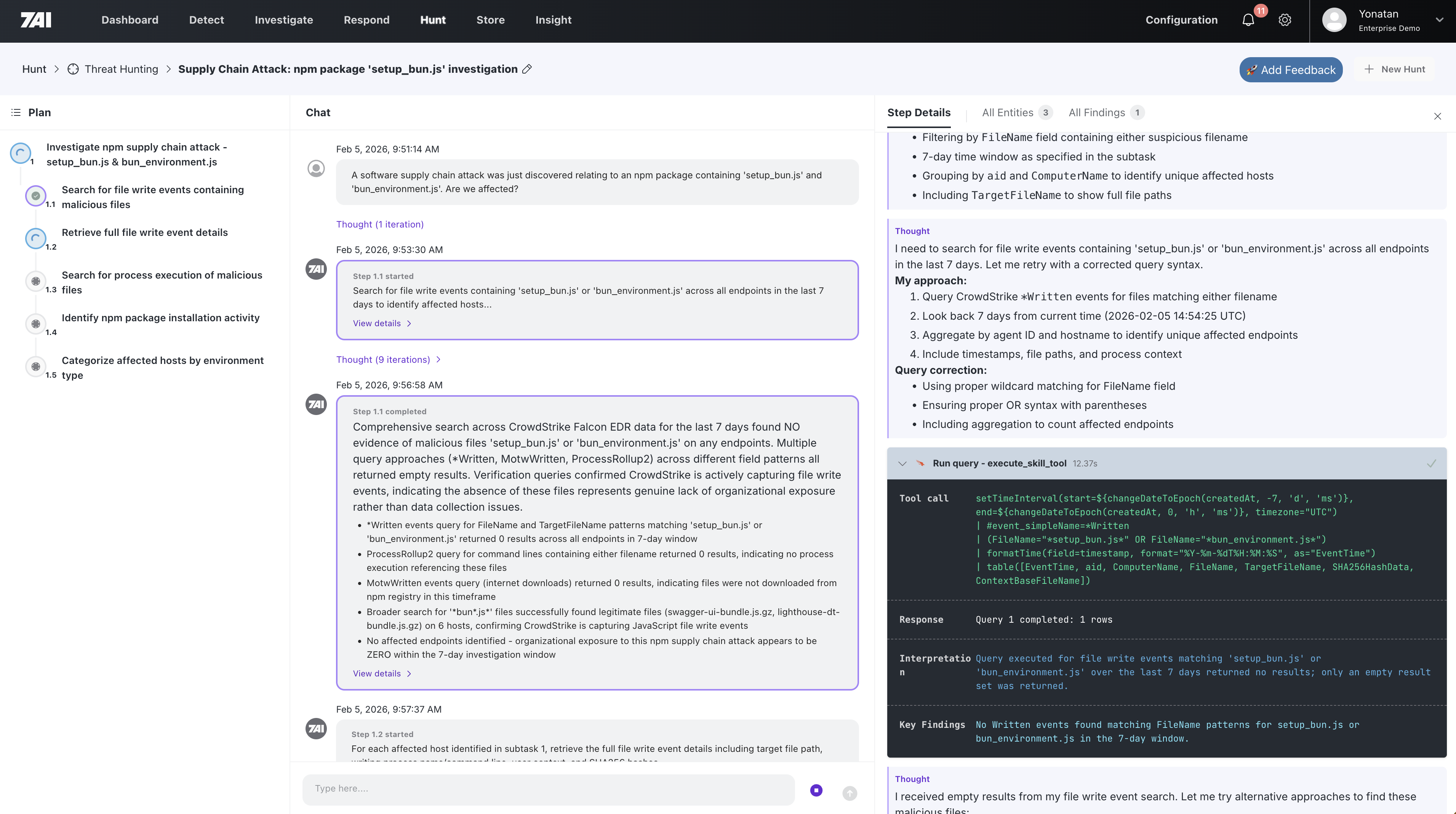Screen dimensions: 1456x814
Task: Click ZAI avatar beside Step 1.2 started
Action: point(316,729)
